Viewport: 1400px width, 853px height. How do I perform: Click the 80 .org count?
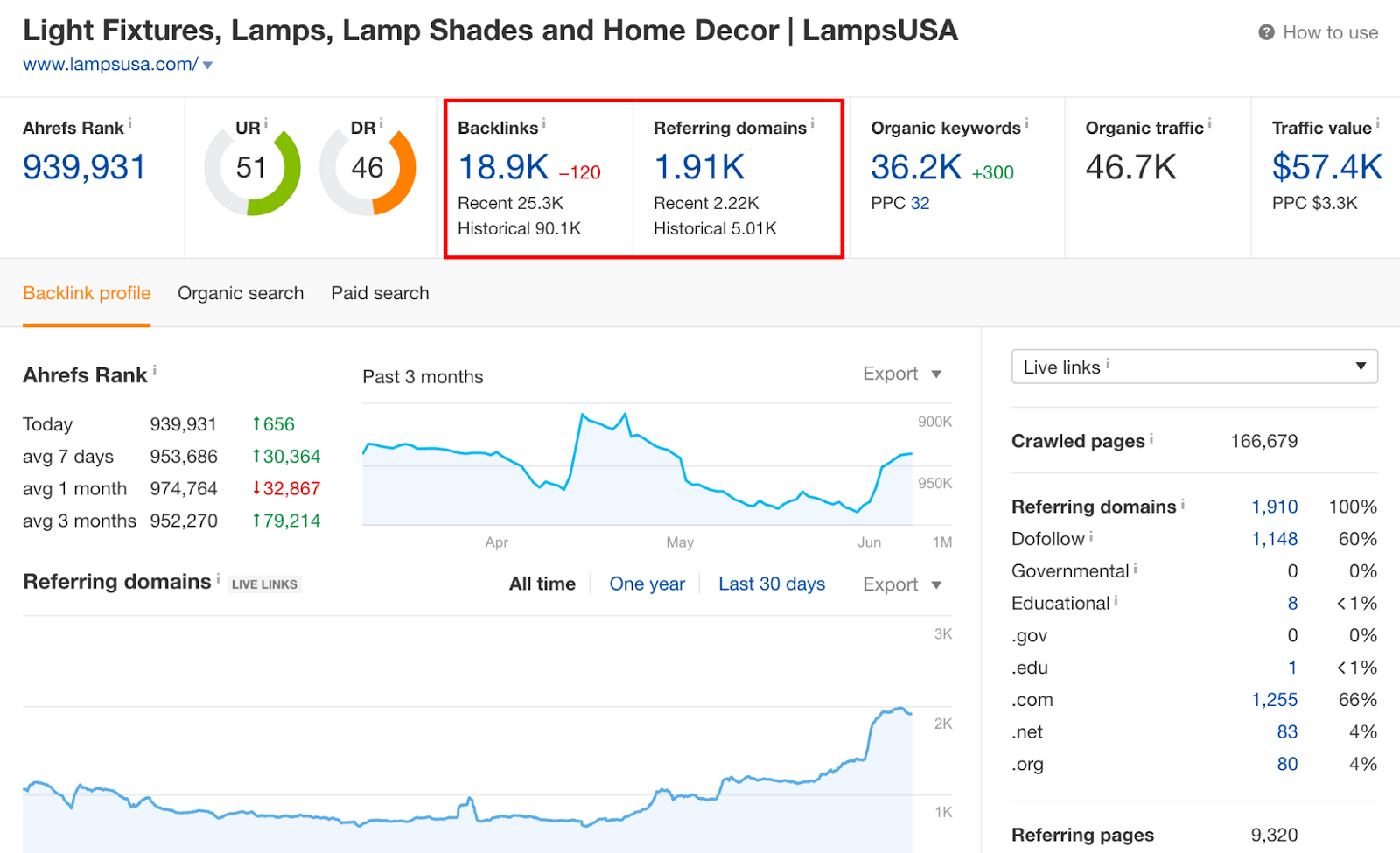1287,764
